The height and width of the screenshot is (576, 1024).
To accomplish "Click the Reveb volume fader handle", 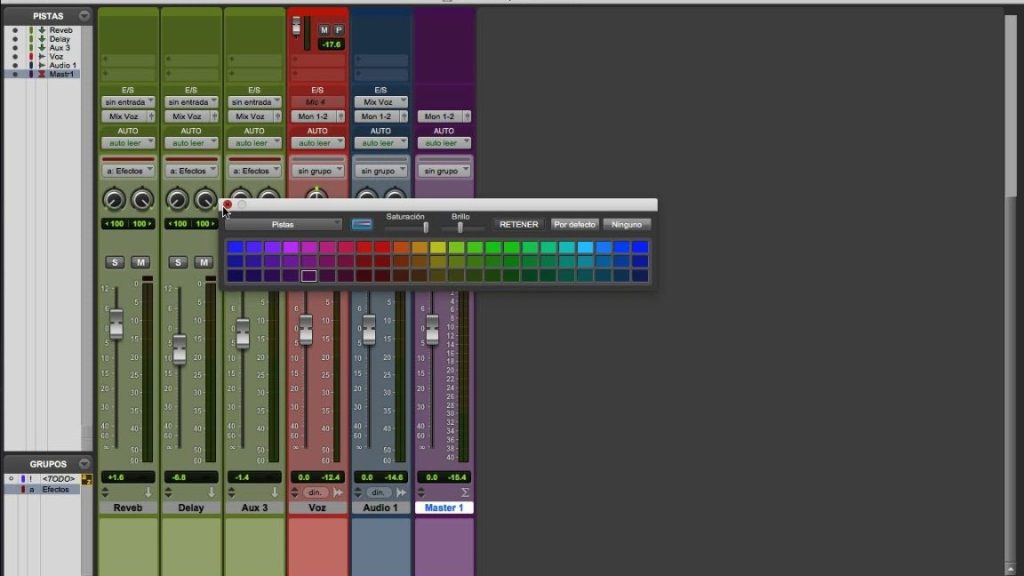I will click(x=116, y=323).
